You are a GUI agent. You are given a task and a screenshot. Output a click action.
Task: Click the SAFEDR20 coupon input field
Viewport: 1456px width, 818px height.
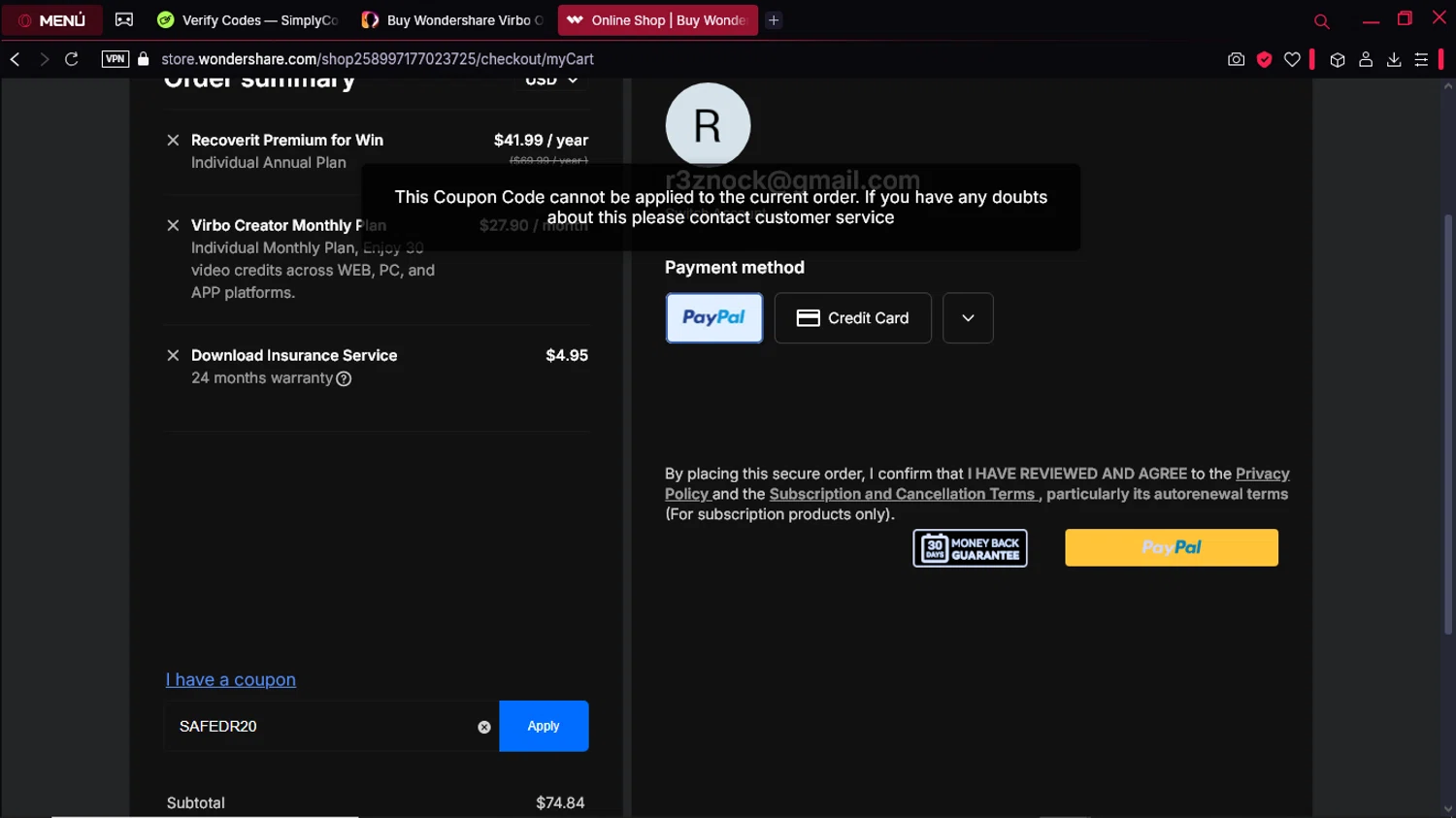point(331,726)
